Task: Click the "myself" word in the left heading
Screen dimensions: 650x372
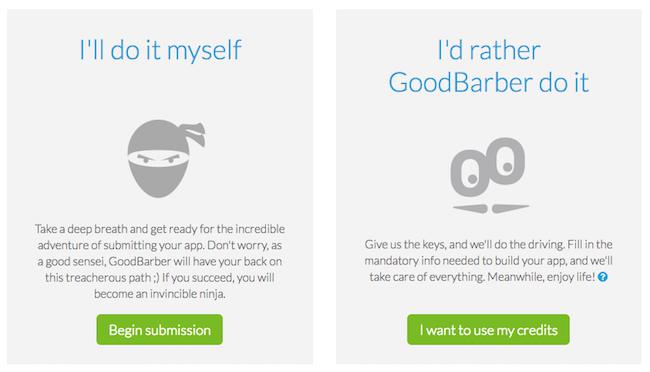Action: (204, 51)
